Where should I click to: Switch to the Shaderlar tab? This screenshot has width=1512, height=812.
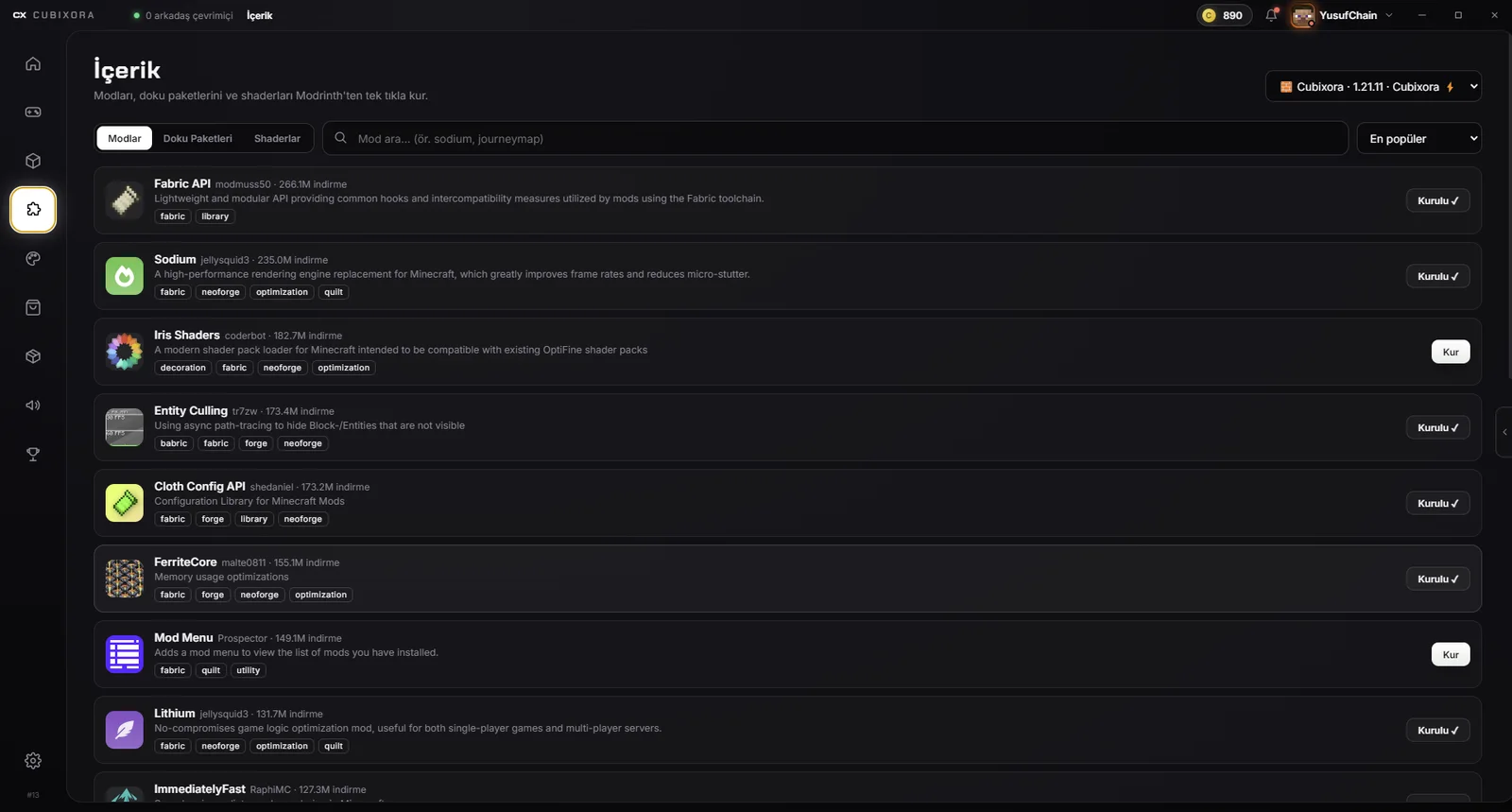[277, 138]
